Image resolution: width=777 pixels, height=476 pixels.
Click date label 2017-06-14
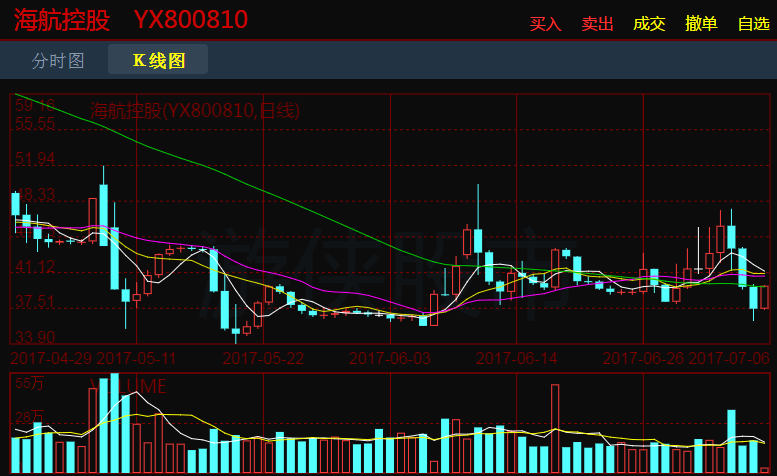click(517, 358)
